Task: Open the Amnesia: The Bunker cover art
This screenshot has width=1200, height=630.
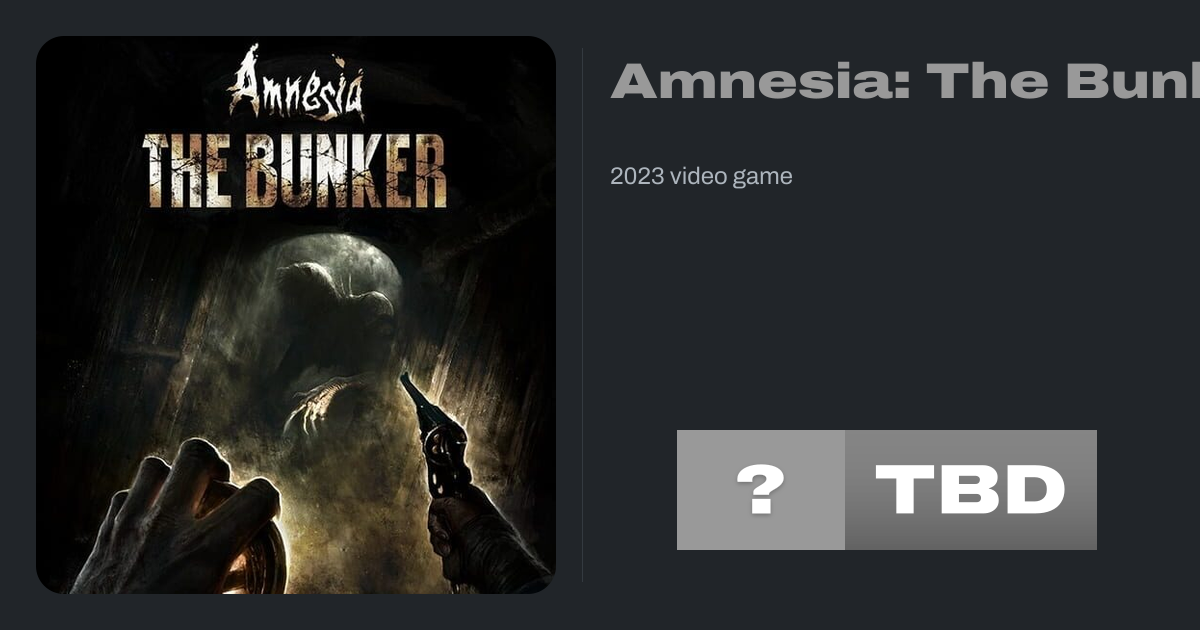Action: [296, 315]
